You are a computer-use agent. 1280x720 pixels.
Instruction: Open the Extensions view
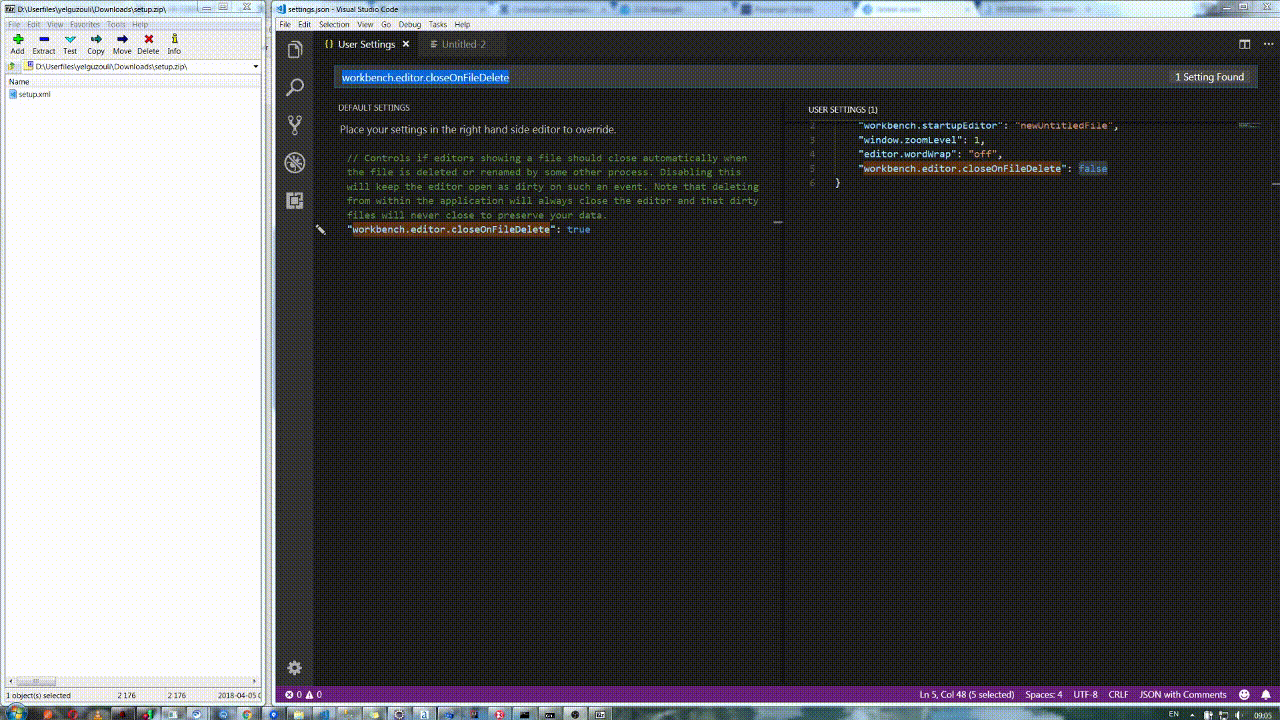pyautogui.click(x=294, y=200)
